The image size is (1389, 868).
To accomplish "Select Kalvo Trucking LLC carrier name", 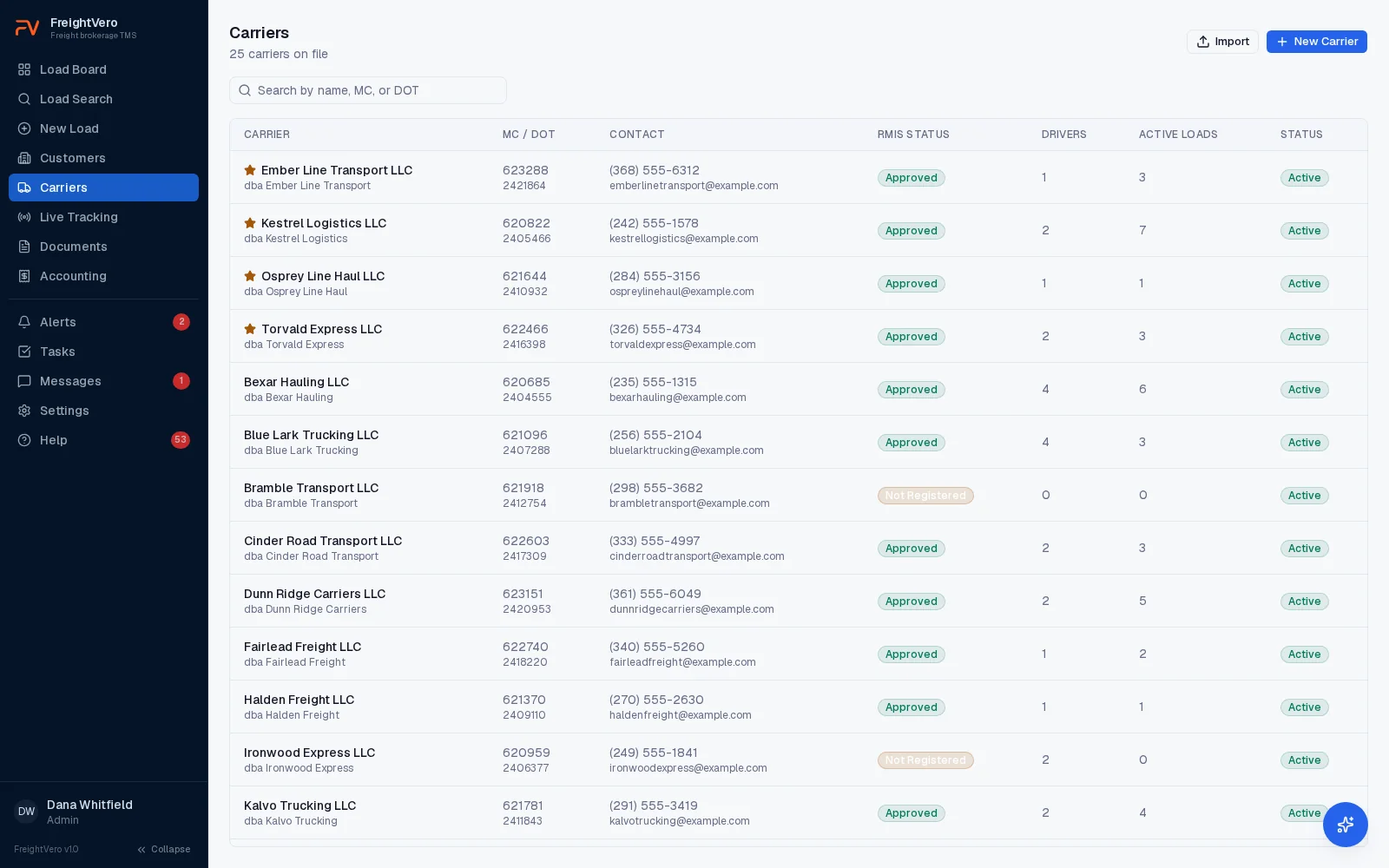I will tap(300, 806).
